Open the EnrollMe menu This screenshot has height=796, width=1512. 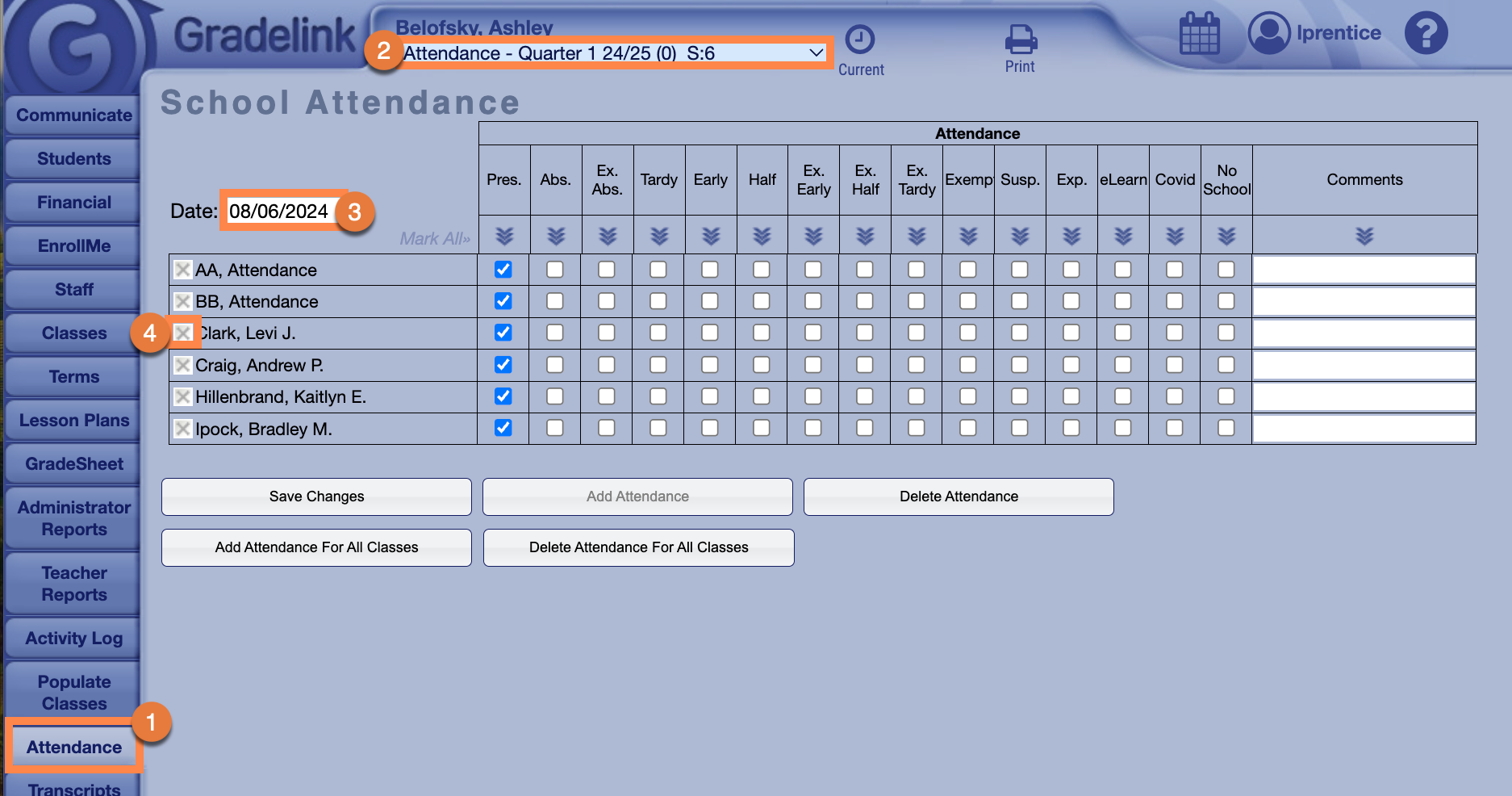tap(73, 246)
